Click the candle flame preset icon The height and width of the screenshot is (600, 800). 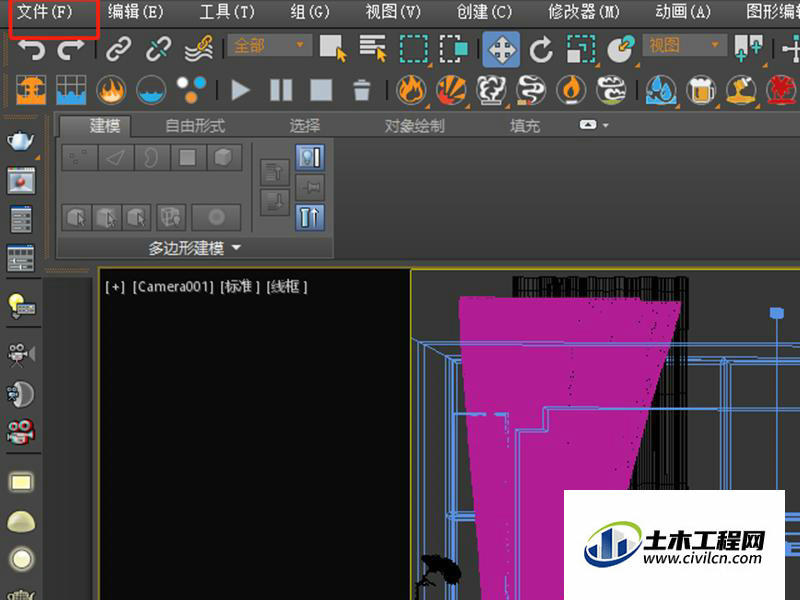(571, 90)
